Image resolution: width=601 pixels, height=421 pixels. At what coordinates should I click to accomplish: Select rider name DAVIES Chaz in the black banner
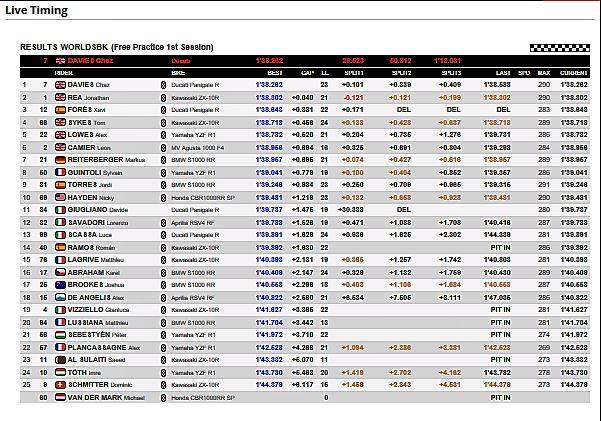[x=90, y=61]
